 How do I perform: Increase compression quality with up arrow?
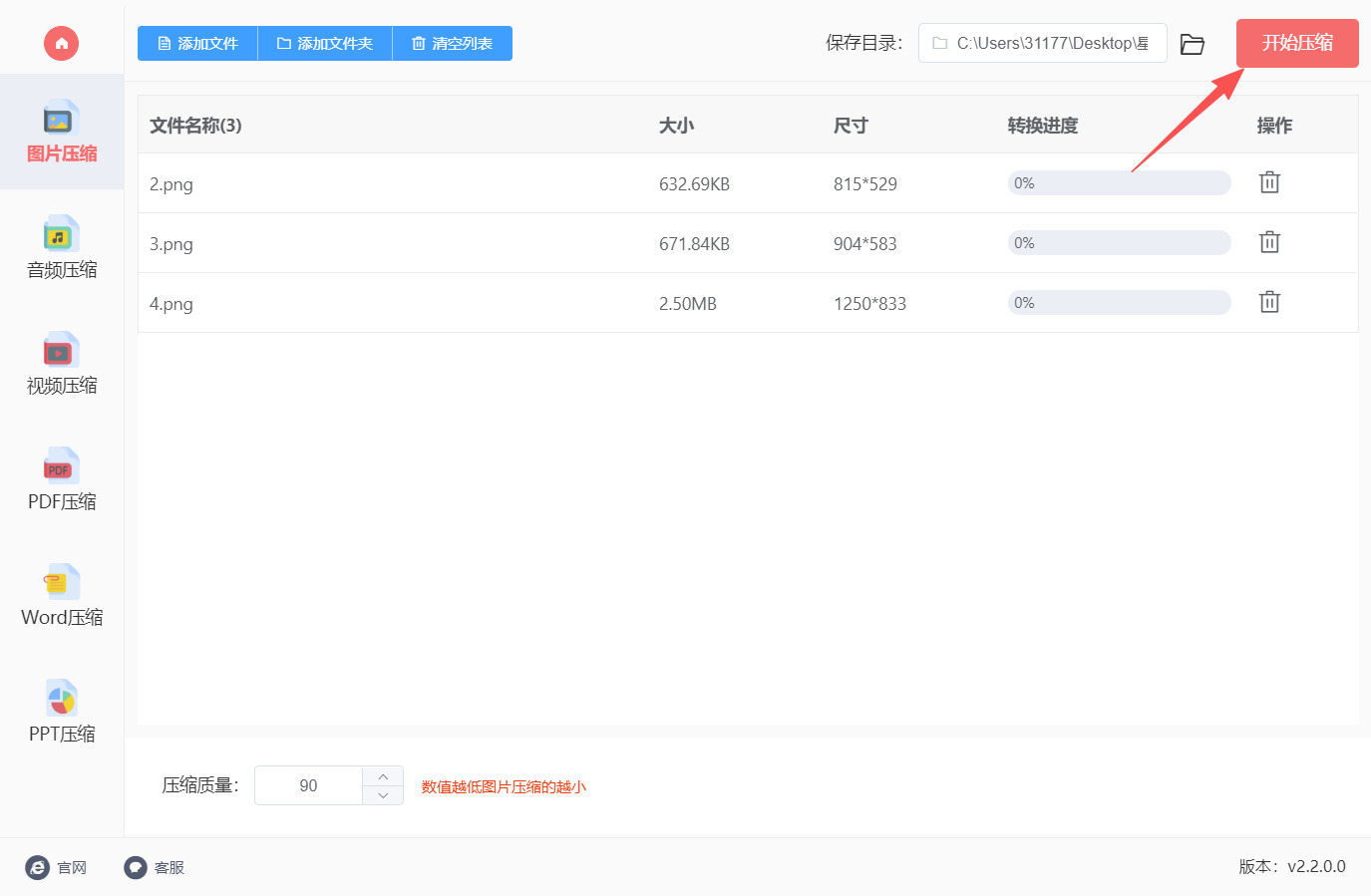click(383, 776)
